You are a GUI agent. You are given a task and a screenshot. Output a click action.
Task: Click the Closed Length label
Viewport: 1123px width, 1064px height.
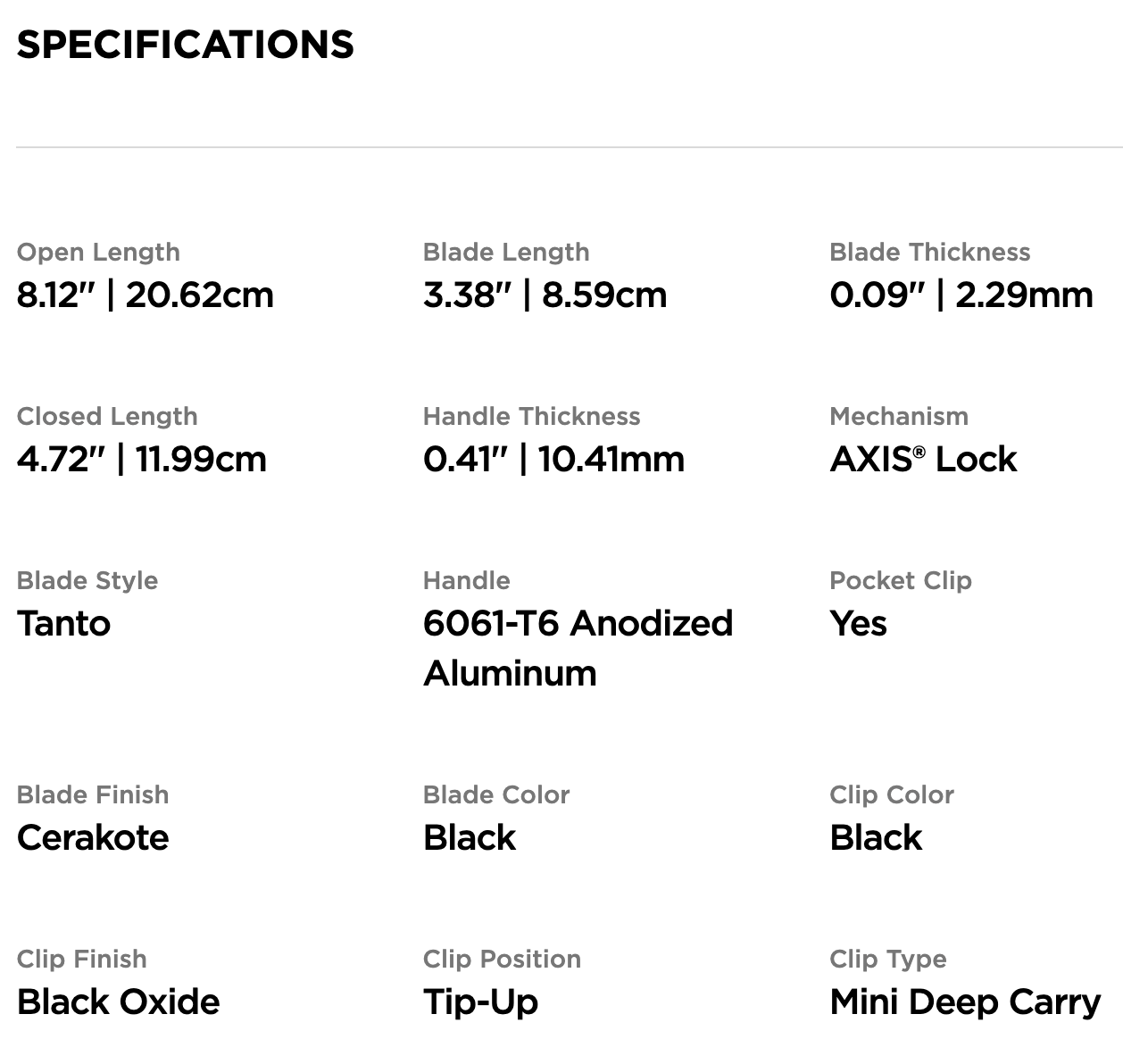[x=107, y=416]
